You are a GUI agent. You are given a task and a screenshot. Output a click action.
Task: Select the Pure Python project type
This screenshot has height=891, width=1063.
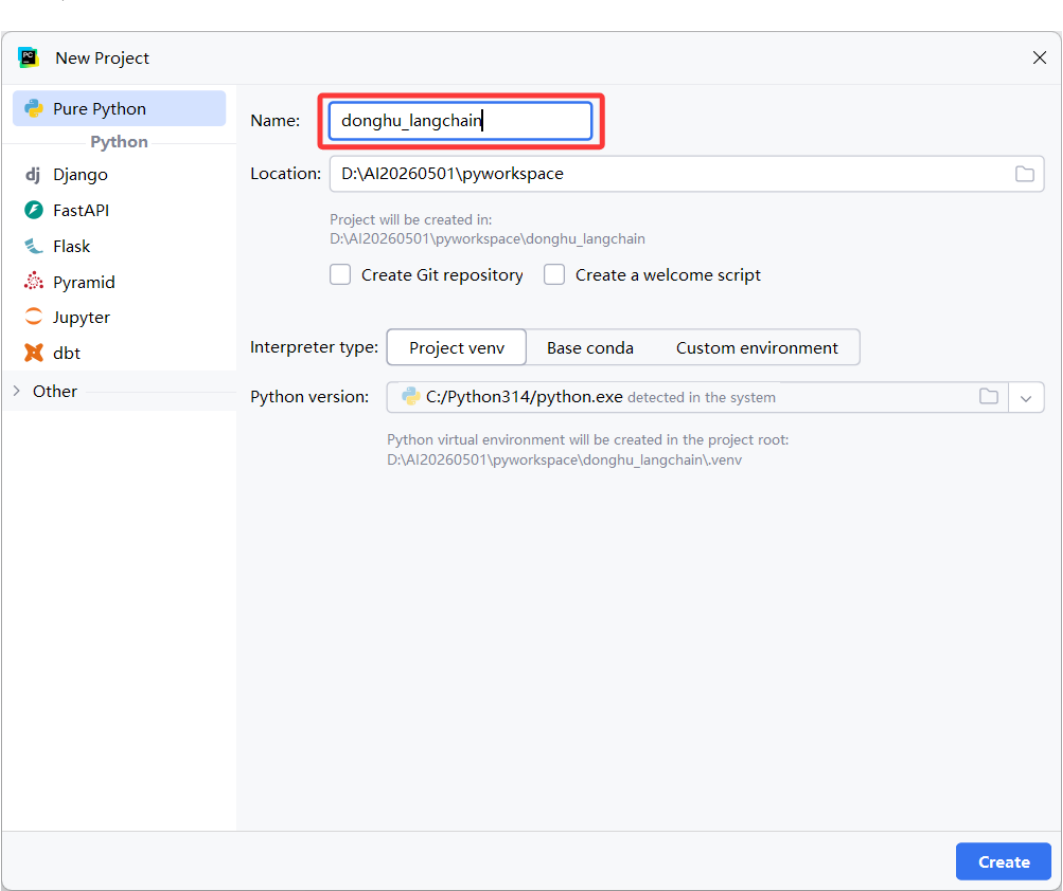(x=119, y=108)
